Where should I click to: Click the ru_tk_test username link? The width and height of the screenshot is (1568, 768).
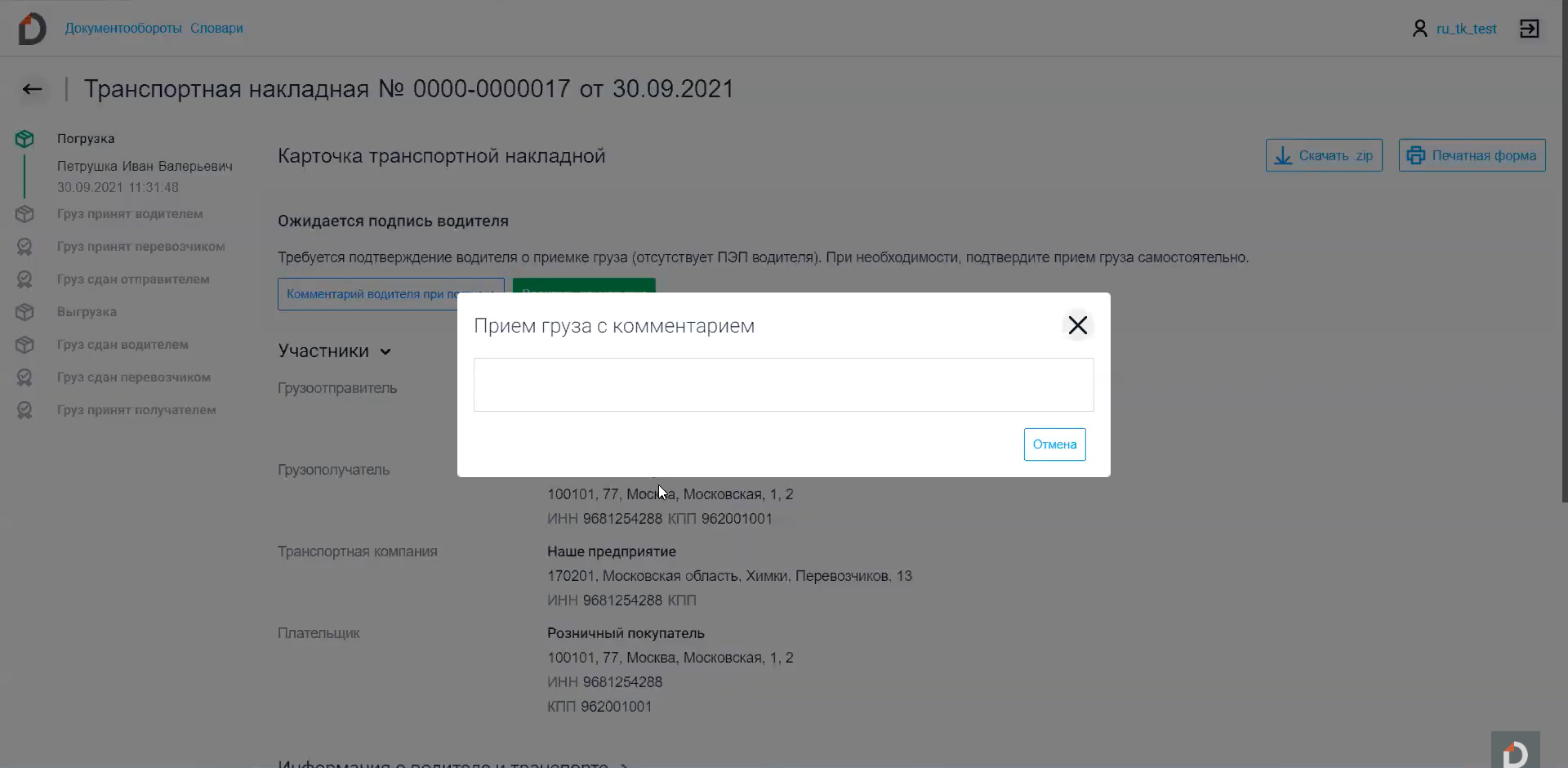[x=1466, y=29]
